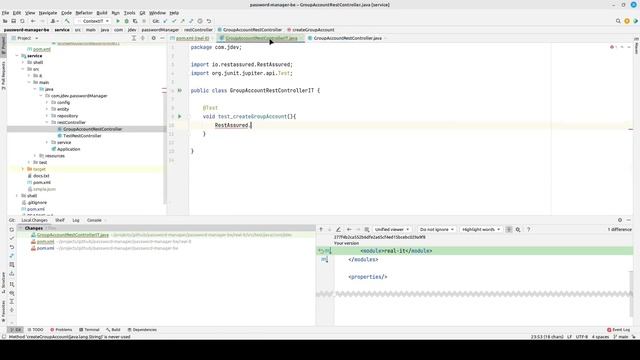
Task: Expand the target folder
Action: click(x=23, y=169)
